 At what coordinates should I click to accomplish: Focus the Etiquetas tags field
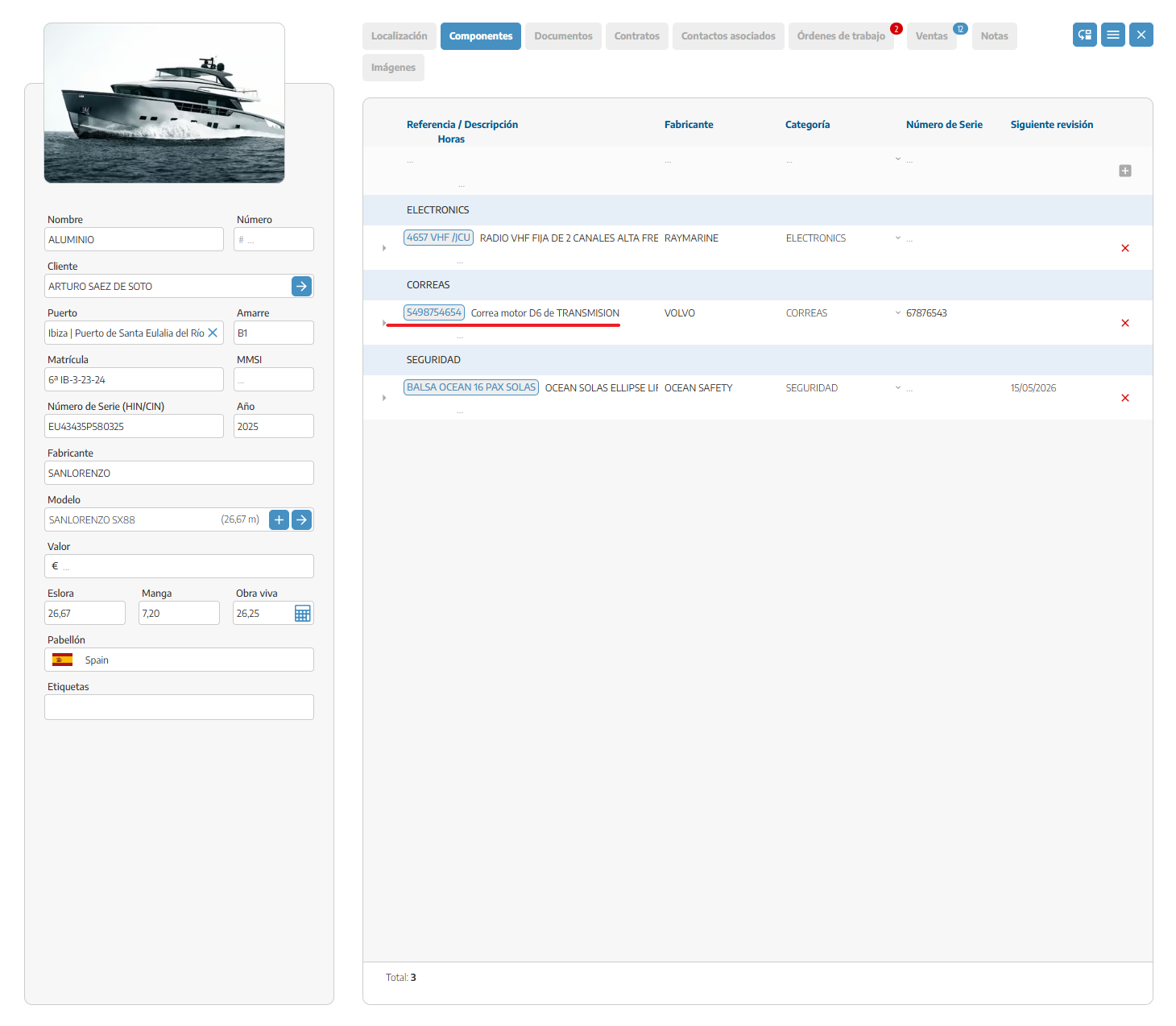pyautogui.click(x=179, y=707)
